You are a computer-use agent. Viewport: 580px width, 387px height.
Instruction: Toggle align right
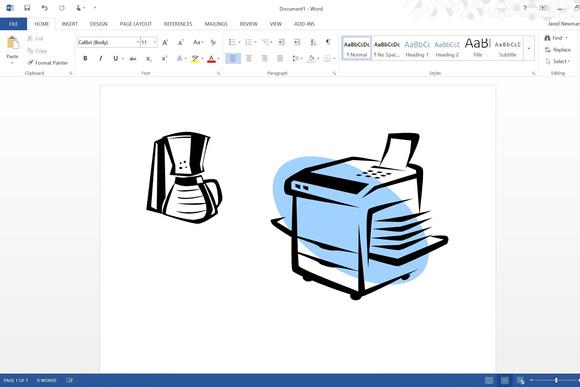(264, 58)
